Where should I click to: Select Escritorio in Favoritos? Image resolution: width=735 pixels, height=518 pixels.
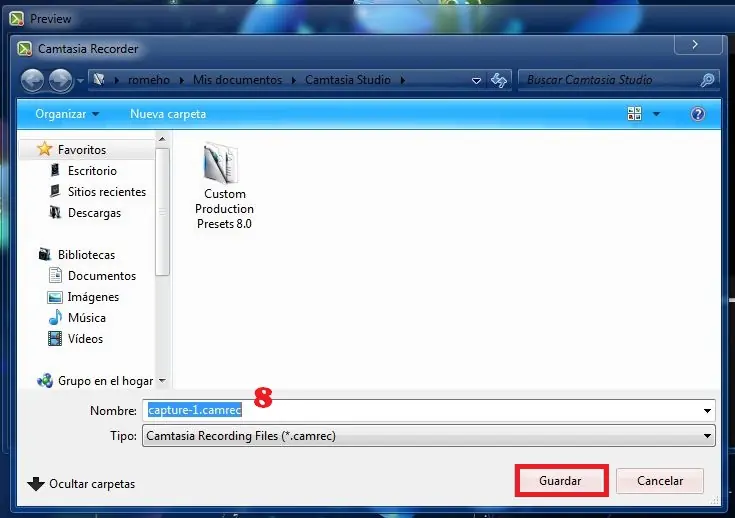[92, 171]
